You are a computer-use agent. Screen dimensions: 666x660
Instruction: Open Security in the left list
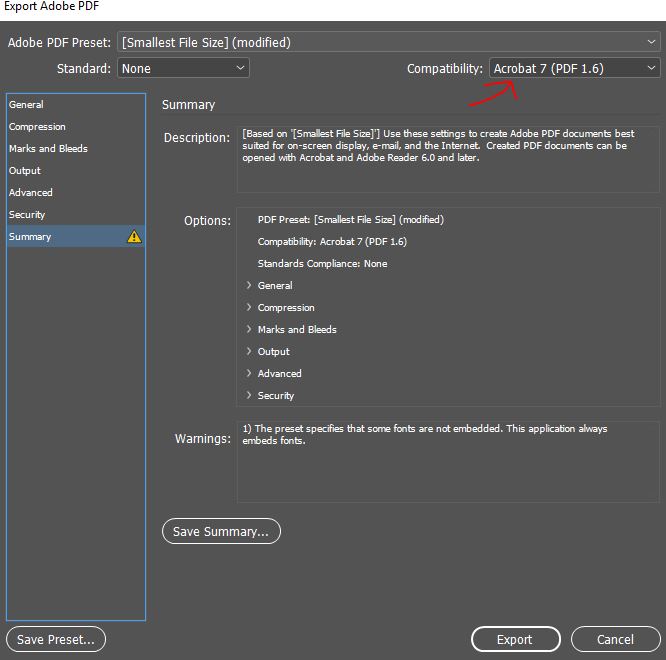click(x=76, y=215)
